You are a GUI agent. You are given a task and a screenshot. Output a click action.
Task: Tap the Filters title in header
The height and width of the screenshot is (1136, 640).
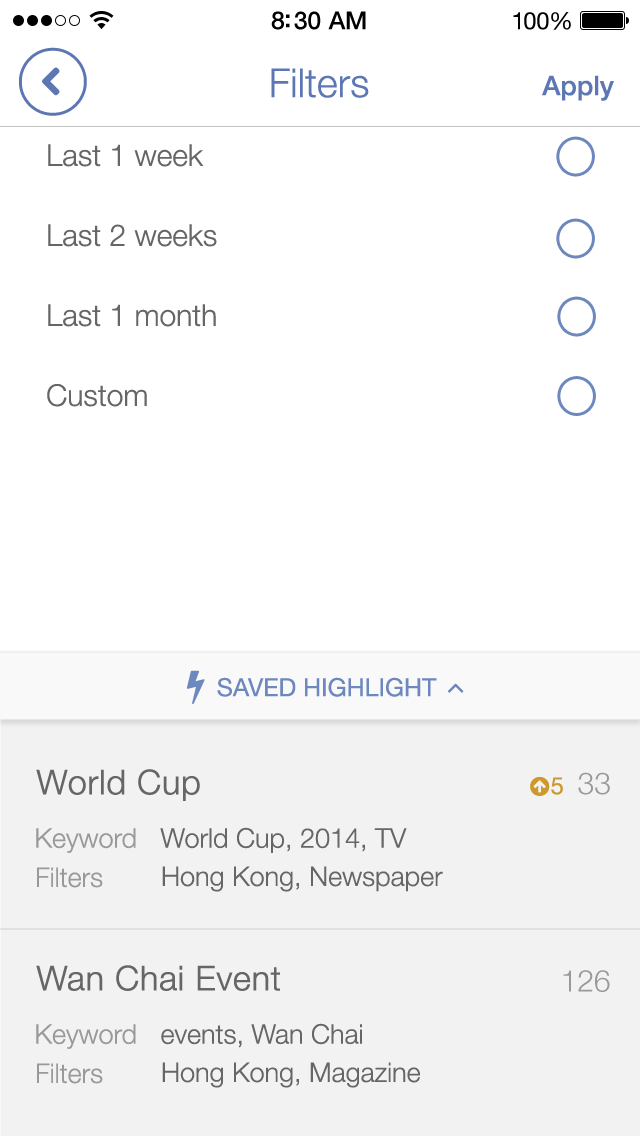[x=319, y=85]
